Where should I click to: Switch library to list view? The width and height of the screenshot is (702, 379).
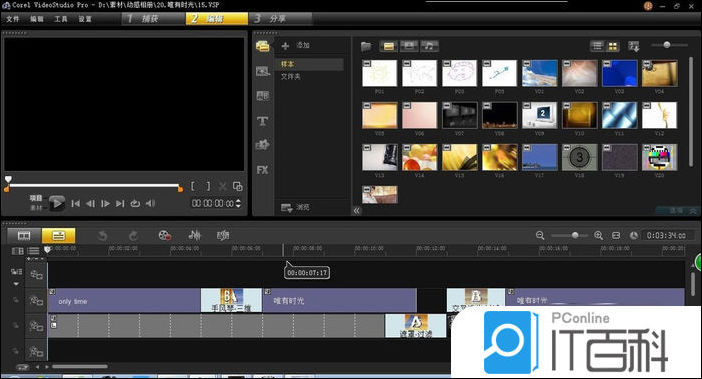[x=597, y=46]
